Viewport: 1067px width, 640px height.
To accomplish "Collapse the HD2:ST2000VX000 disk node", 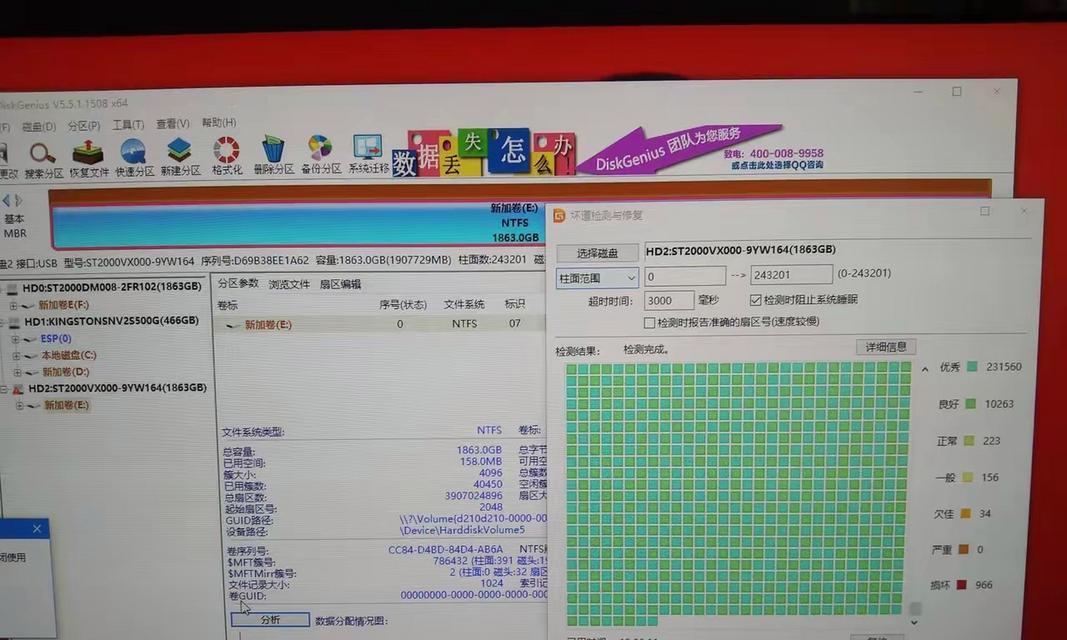I will (x=4, y=390).
